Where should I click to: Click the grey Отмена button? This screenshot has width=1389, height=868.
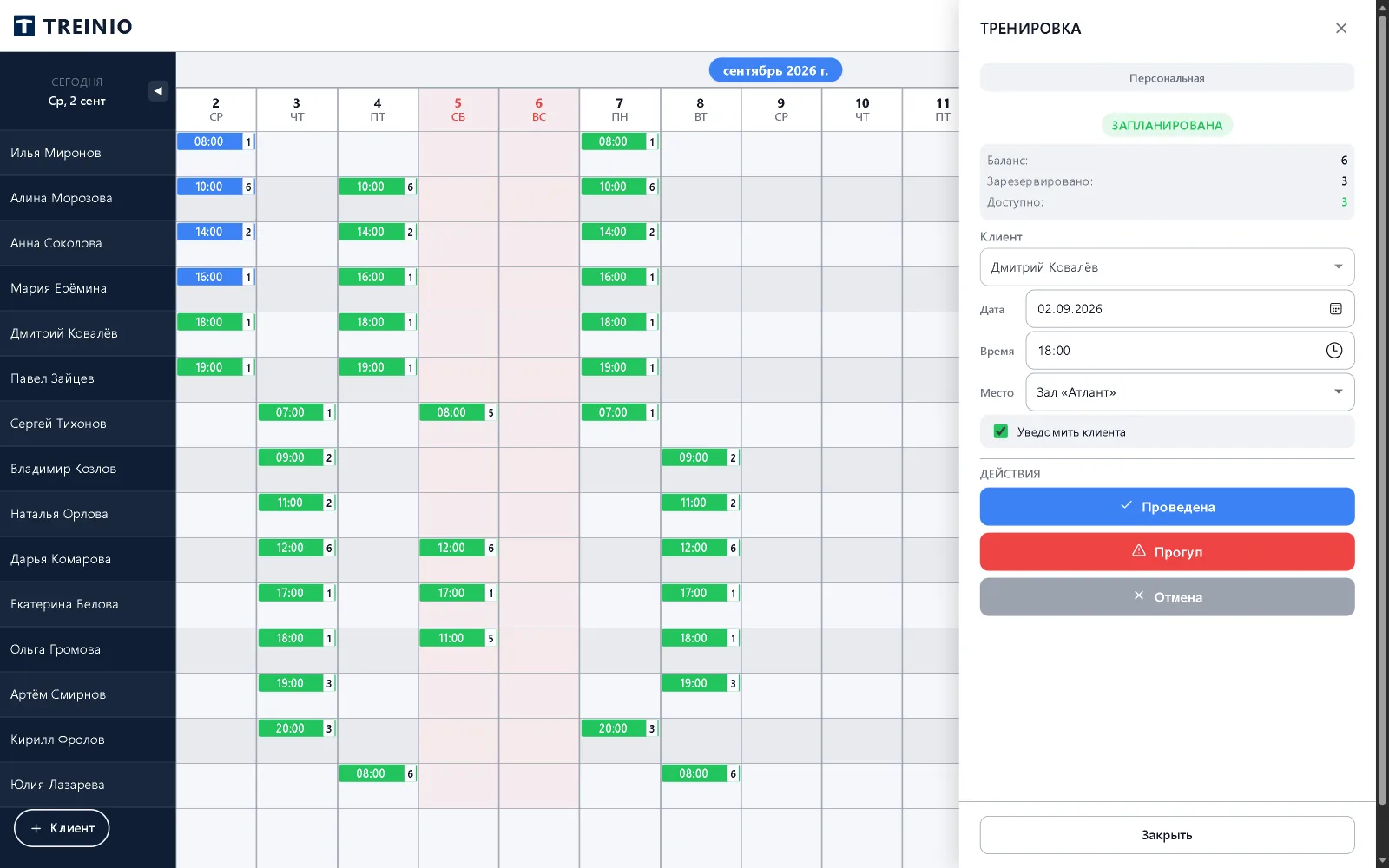[x=1167, y=597]
